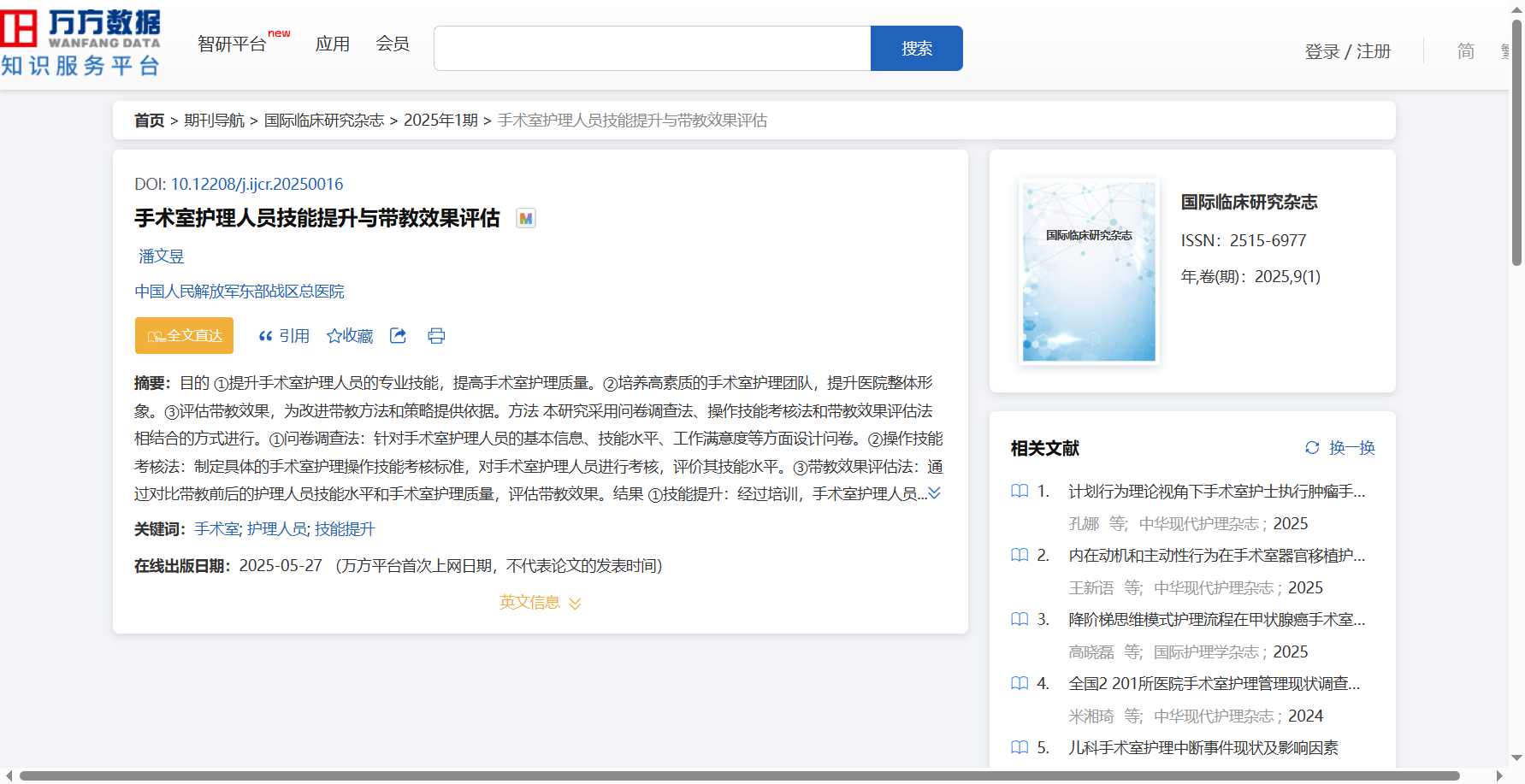1525x784 pixels.
Task: Click book icon for related item 4
Action: [1020, 684]
